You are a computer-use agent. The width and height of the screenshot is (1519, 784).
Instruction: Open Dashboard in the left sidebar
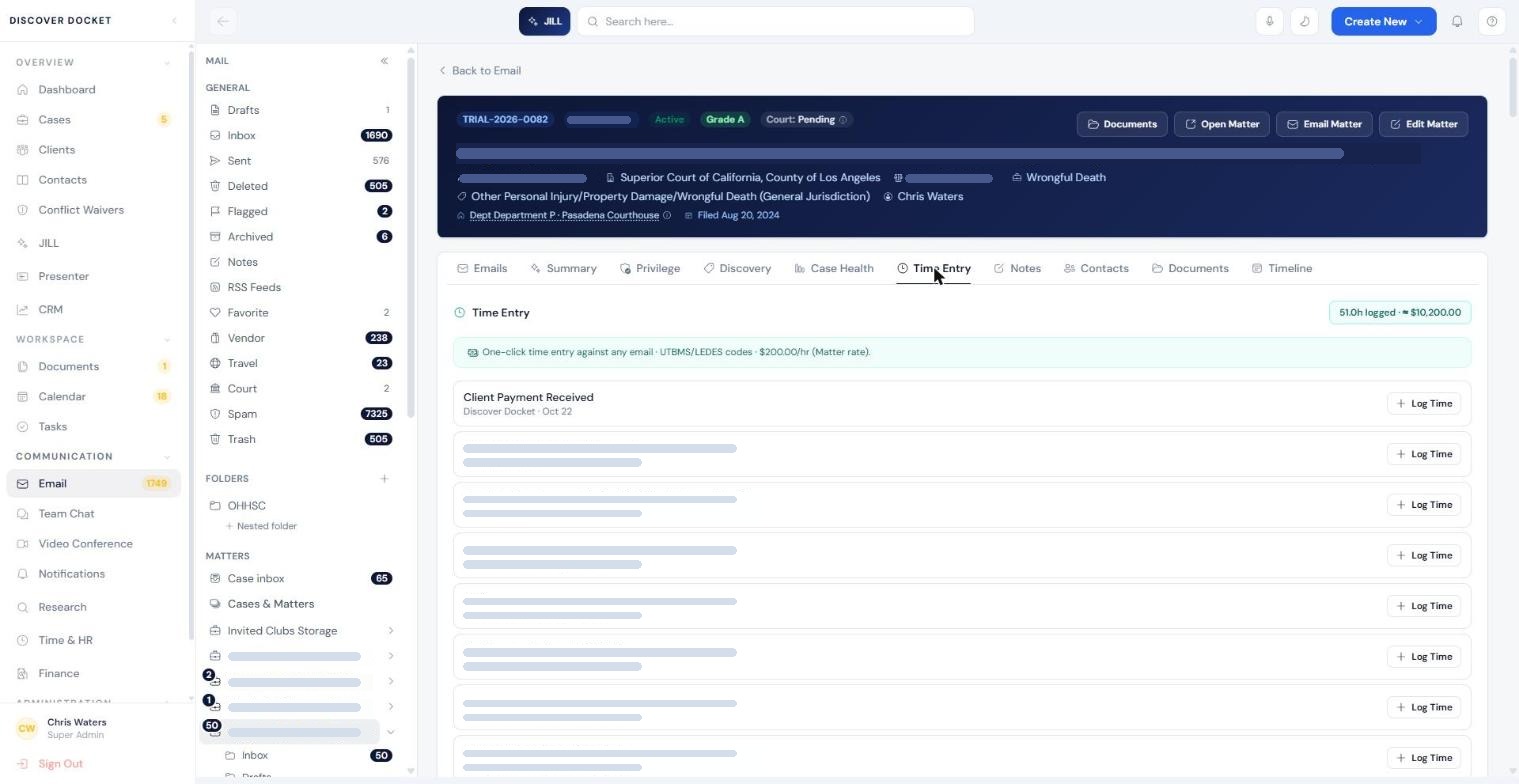[x=66, y=90]
